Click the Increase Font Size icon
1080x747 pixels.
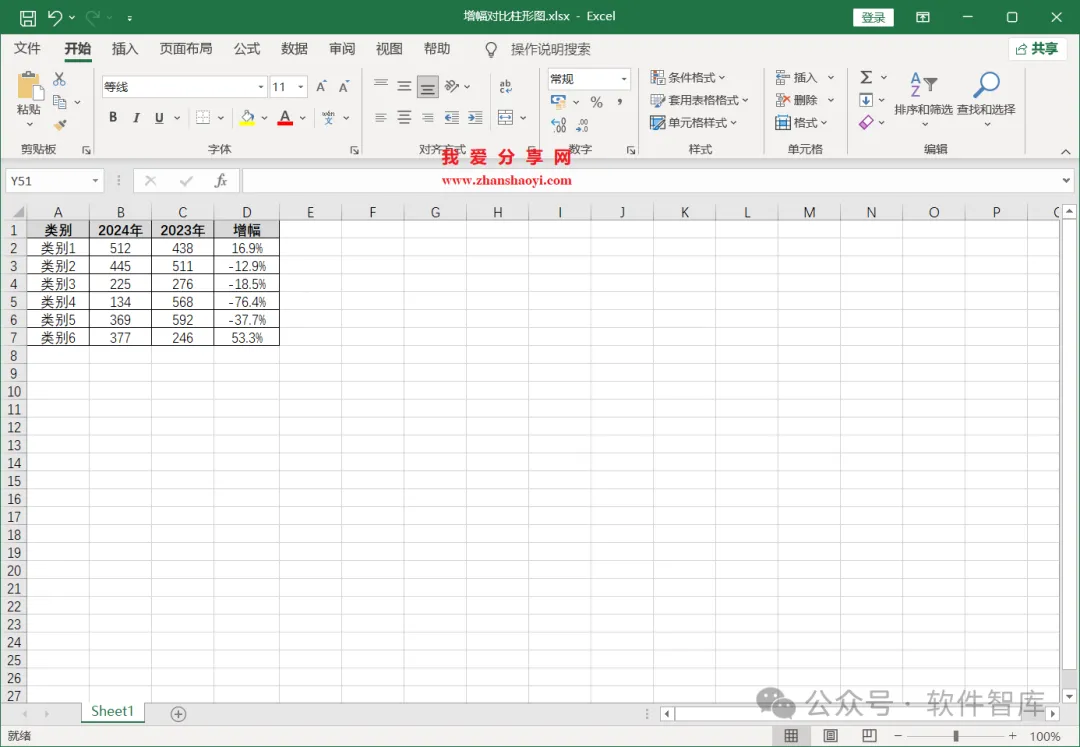[x=321, y=87]
